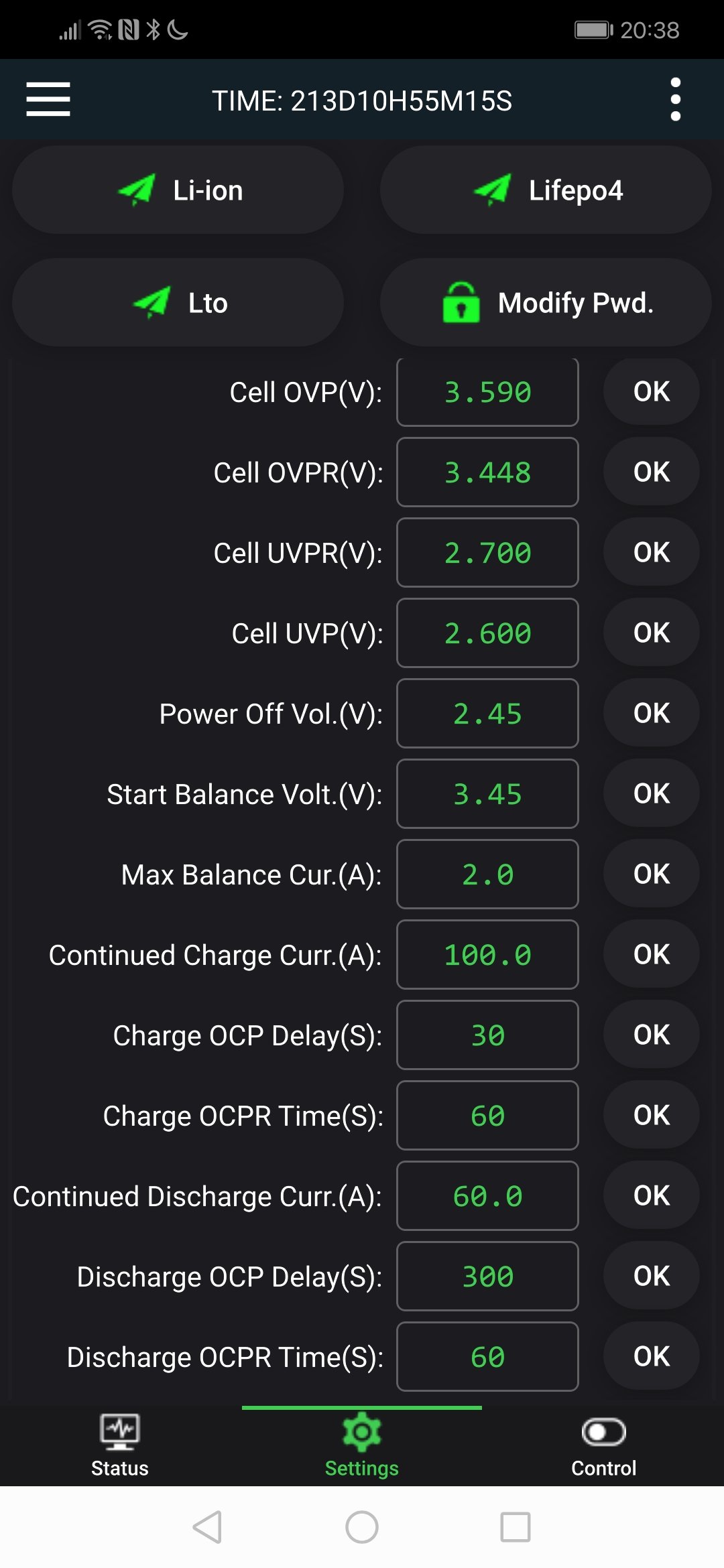Open the Control tab
724x1568 pixels.
(x=603, y=1445)
